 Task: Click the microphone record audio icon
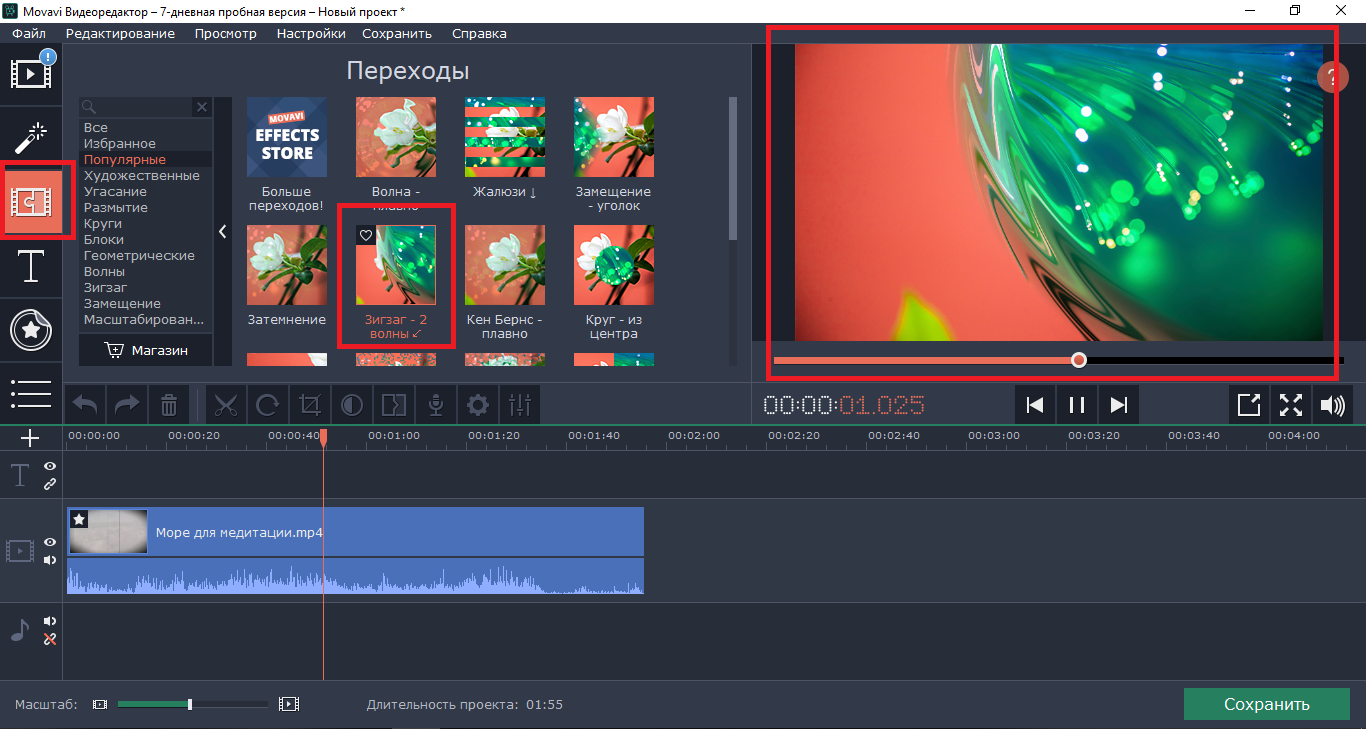pos(436,405)
